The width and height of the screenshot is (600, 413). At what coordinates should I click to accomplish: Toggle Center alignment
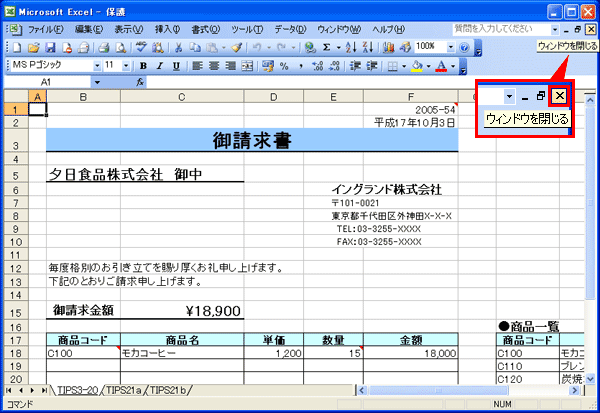pos(214,66)
